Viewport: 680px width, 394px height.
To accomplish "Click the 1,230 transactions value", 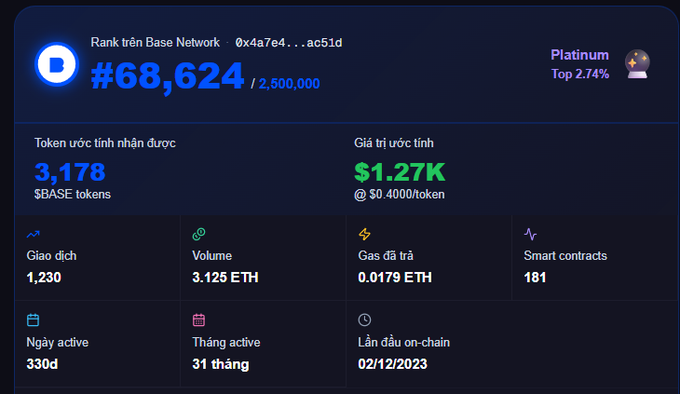I will (x=44, y=277).
